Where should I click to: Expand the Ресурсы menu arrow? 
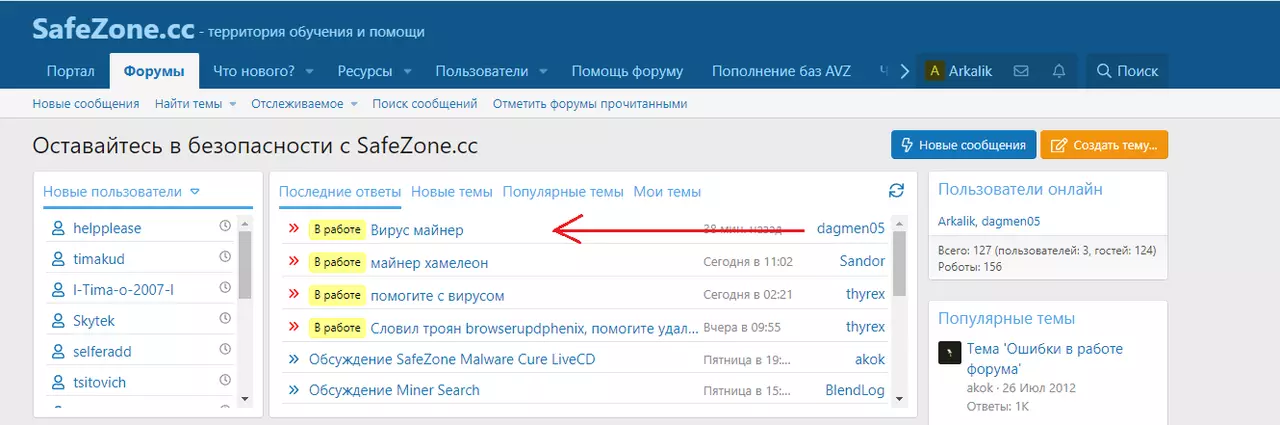pyautogui.click(x=407, y=72)
